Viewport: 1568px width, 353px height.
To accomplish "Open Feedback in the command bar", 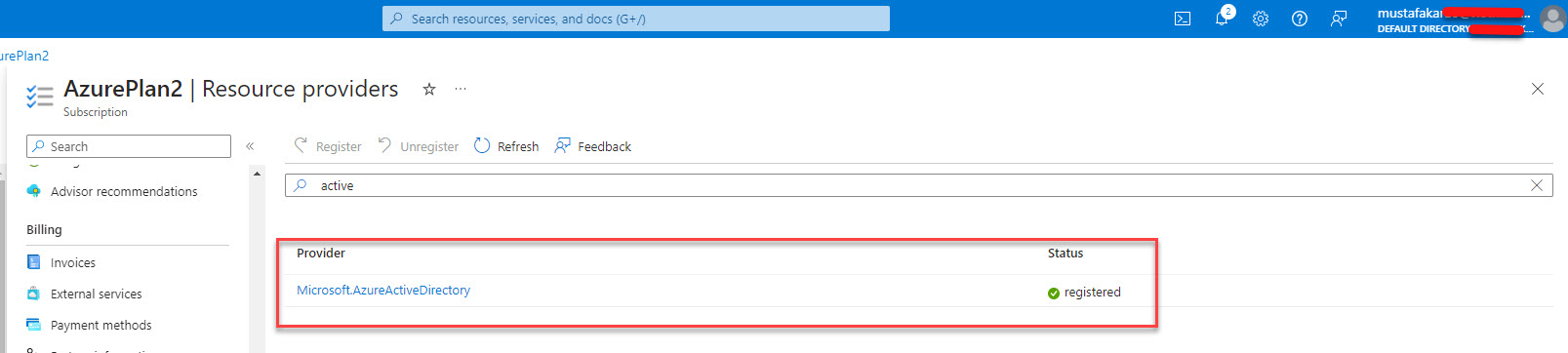I will (x=593, y=146).
